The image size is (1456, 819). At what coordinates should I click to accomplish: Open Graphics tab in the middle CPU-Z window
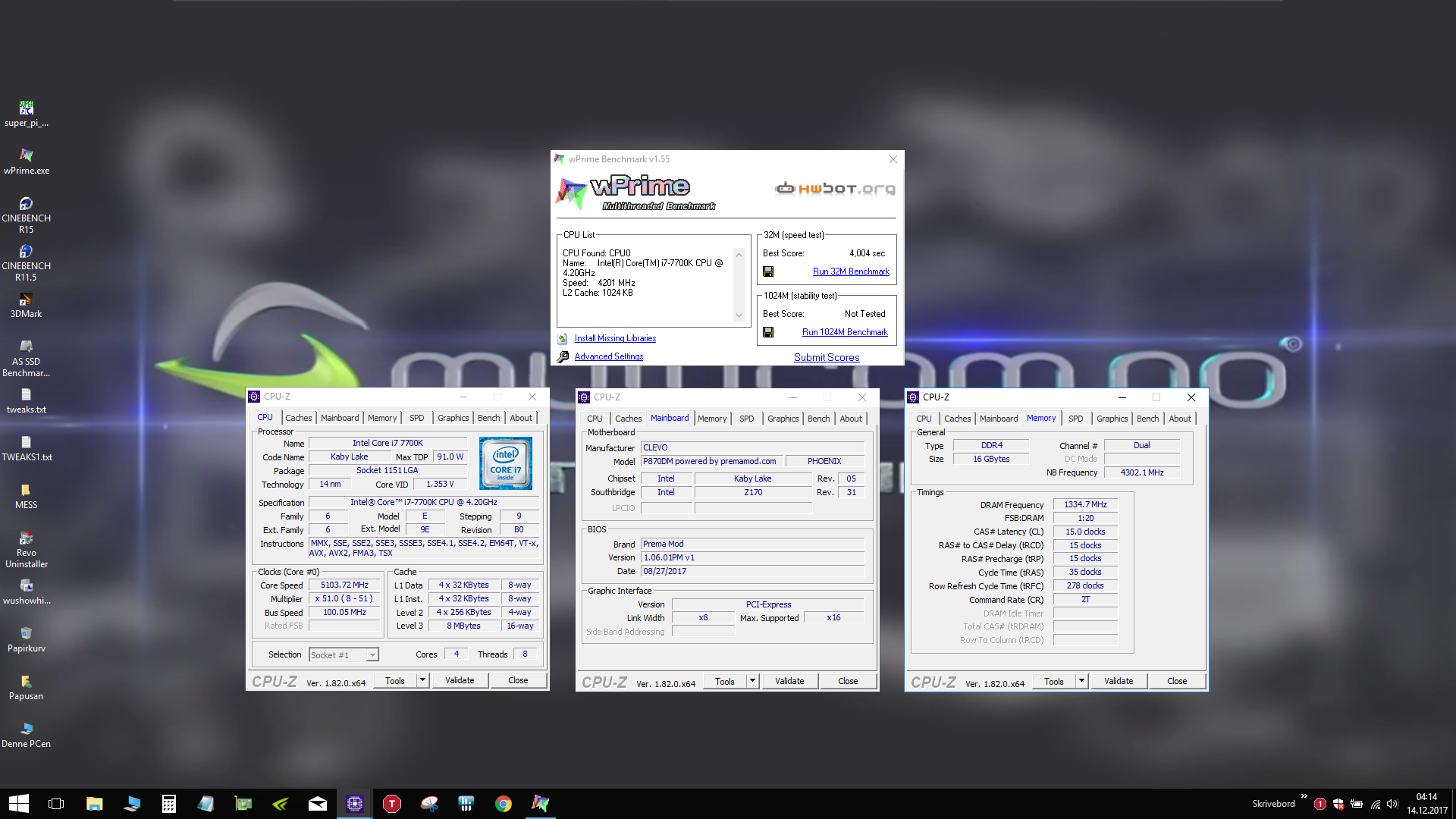click(x=783, y=419)
